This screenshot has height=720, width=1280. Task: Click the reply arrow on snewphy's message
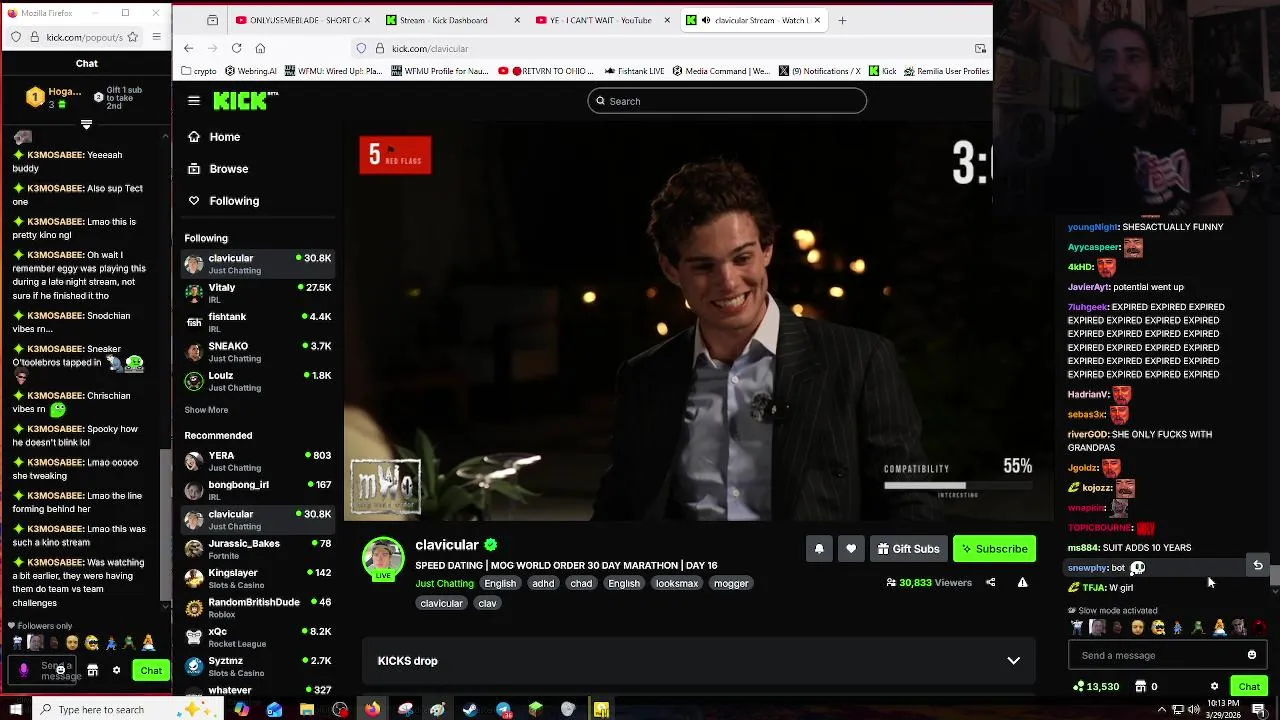tap(1258, 566)
